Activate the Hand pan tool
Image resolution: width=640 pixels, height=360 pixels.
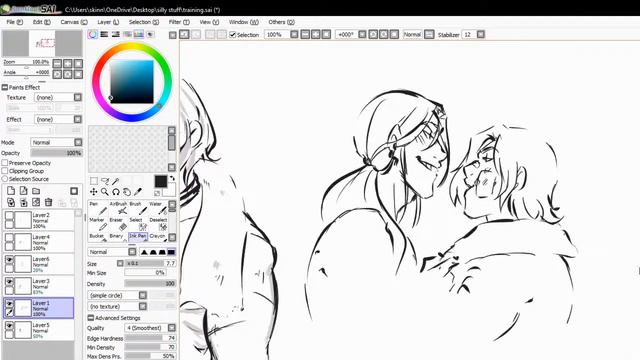(127, 192)
